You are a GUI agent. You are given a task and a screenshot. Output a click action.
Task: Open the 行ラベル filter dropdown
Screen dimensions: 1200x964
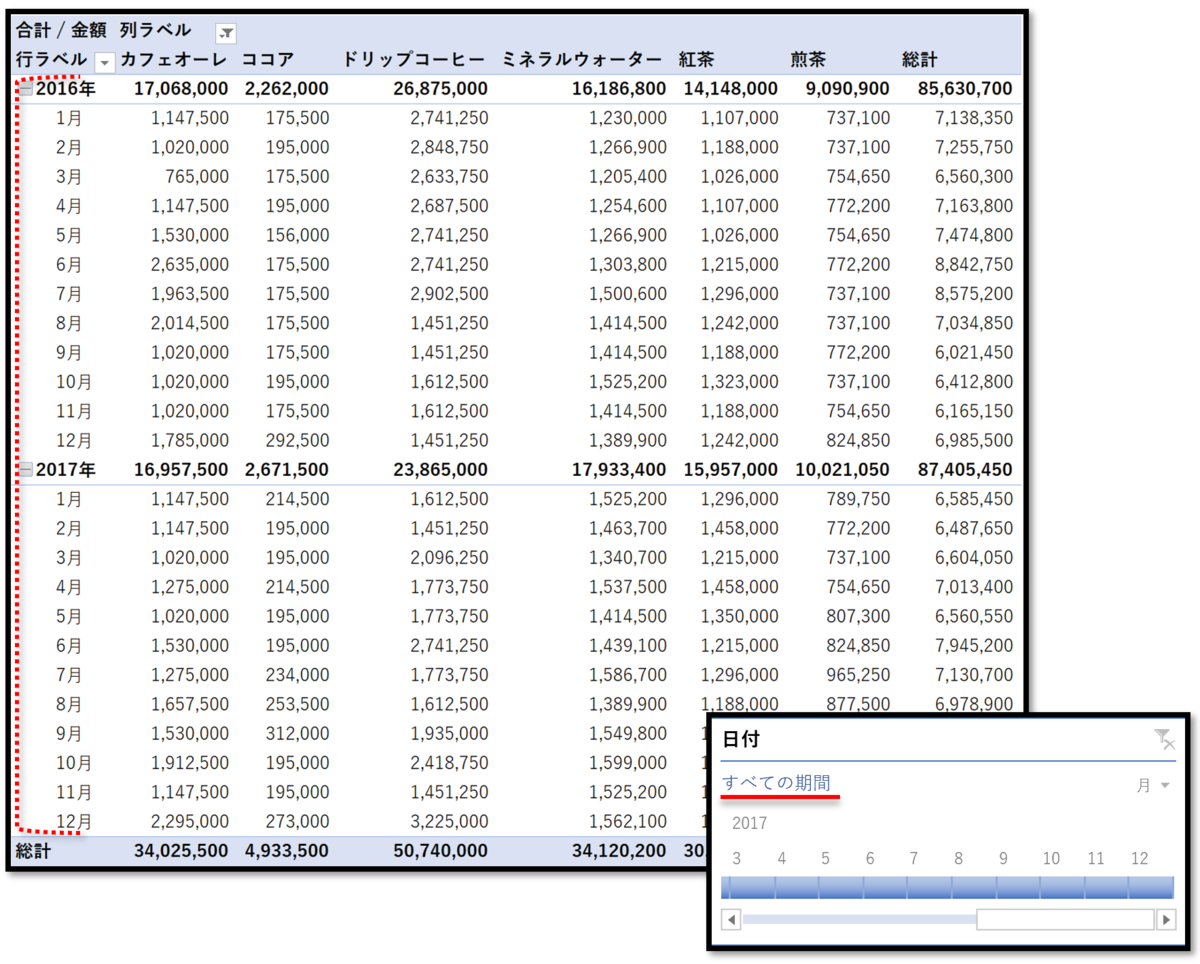[x=105, y=61]
